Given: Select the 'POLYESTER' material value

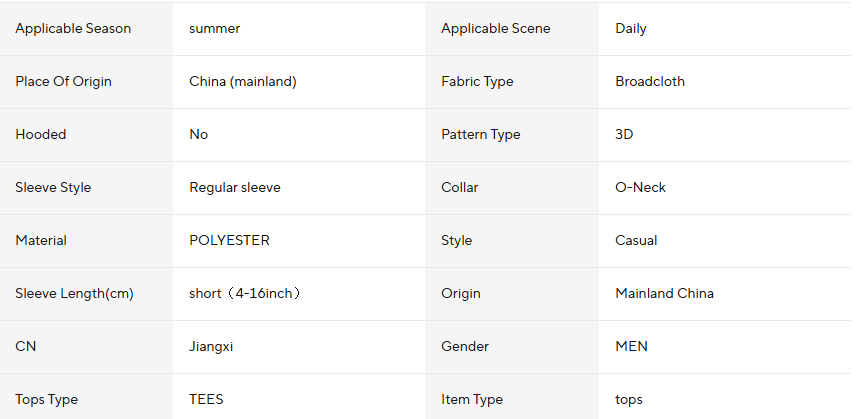Looking at the screenshot, I should pyautogui.click(x=229, y=241).
